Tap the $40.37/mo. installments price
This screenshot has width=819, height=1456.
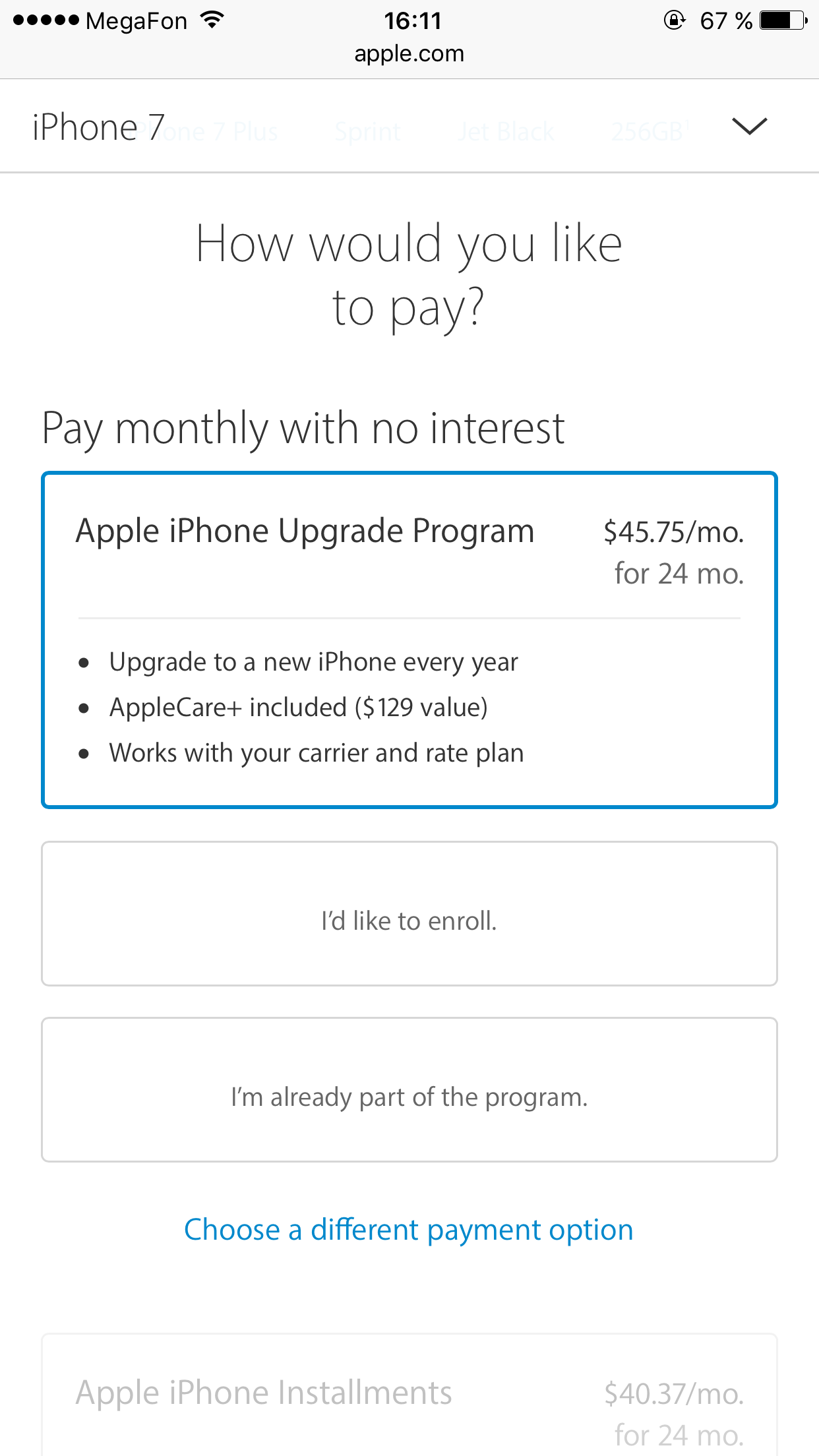point(673,1394)
